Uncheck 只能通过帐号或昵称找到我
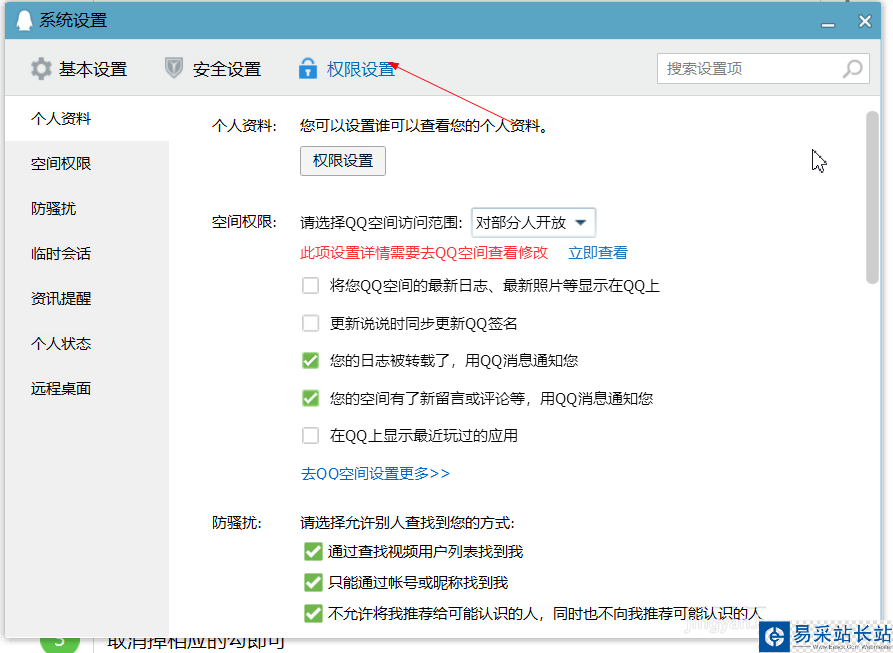 [x=313, y=582]
